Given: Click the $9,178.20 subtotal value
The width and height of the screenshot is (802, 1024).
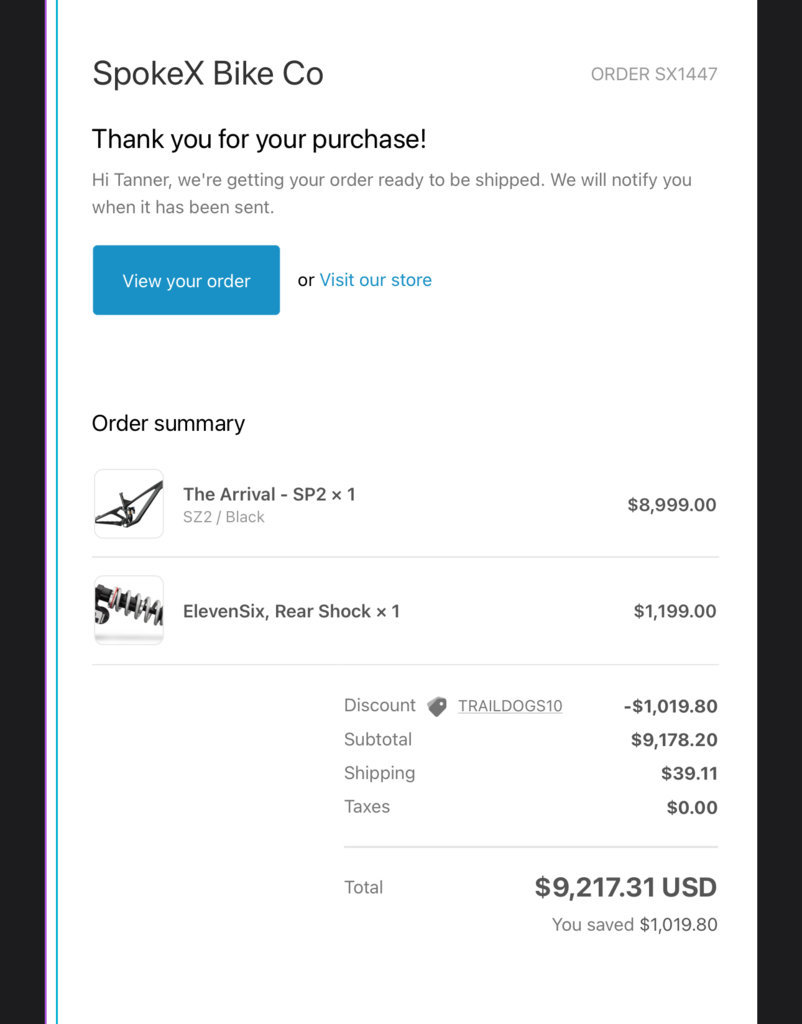Looking at the screenshot, I should coord(674,740).
